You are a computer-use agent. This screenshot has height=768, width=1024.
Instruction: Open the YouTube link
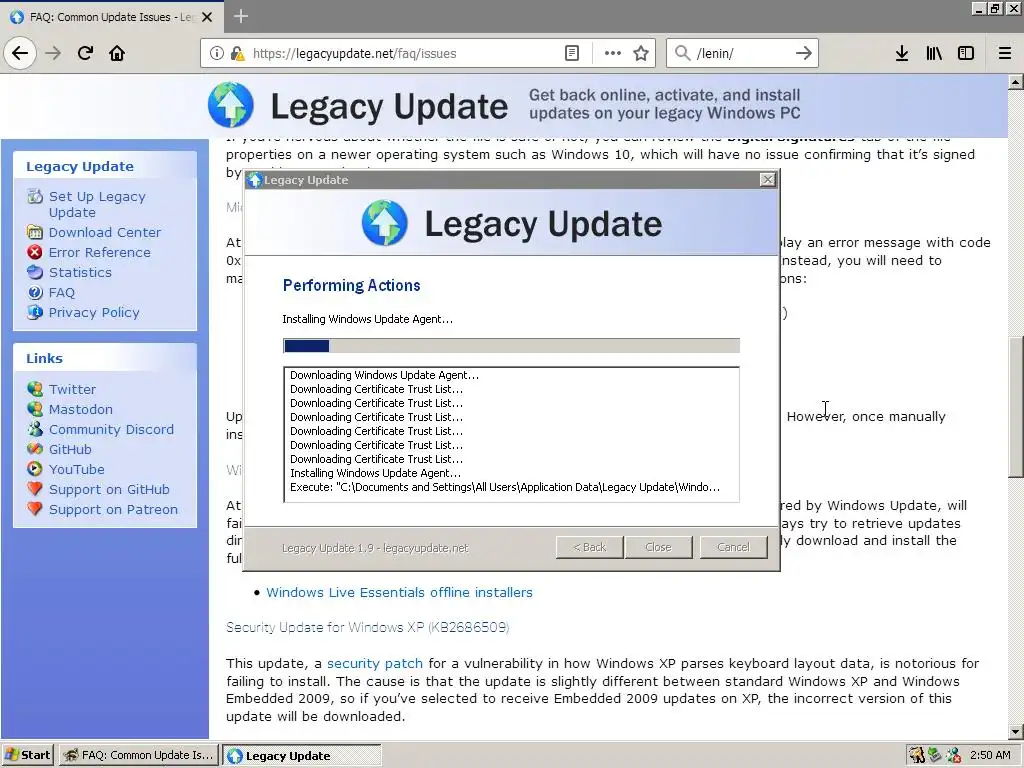76,470
